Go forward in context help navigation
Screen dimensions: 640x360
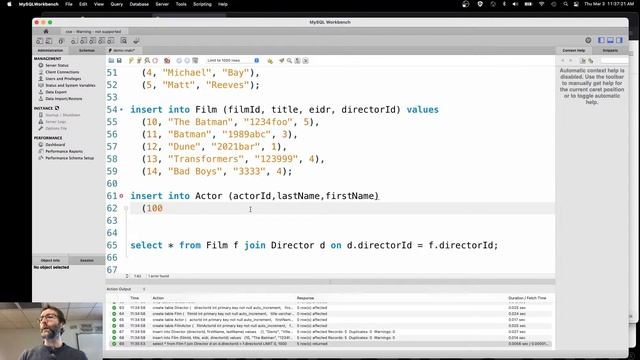coord(571,60)
